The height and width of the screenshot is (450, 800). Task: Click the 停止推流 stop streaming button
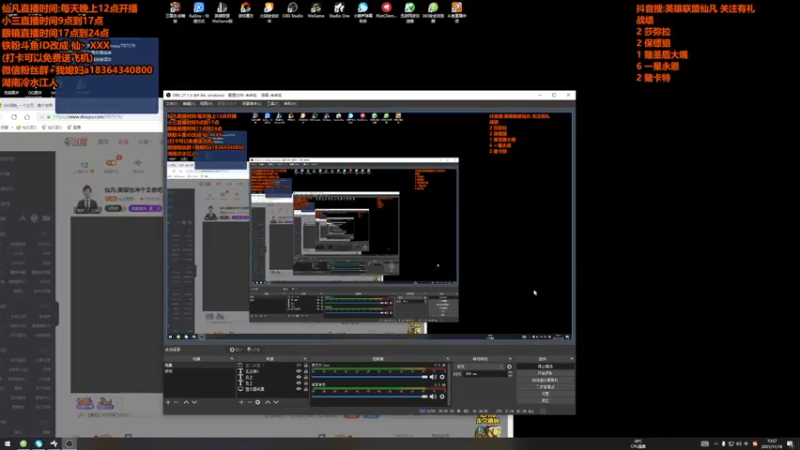coord(545,366)
